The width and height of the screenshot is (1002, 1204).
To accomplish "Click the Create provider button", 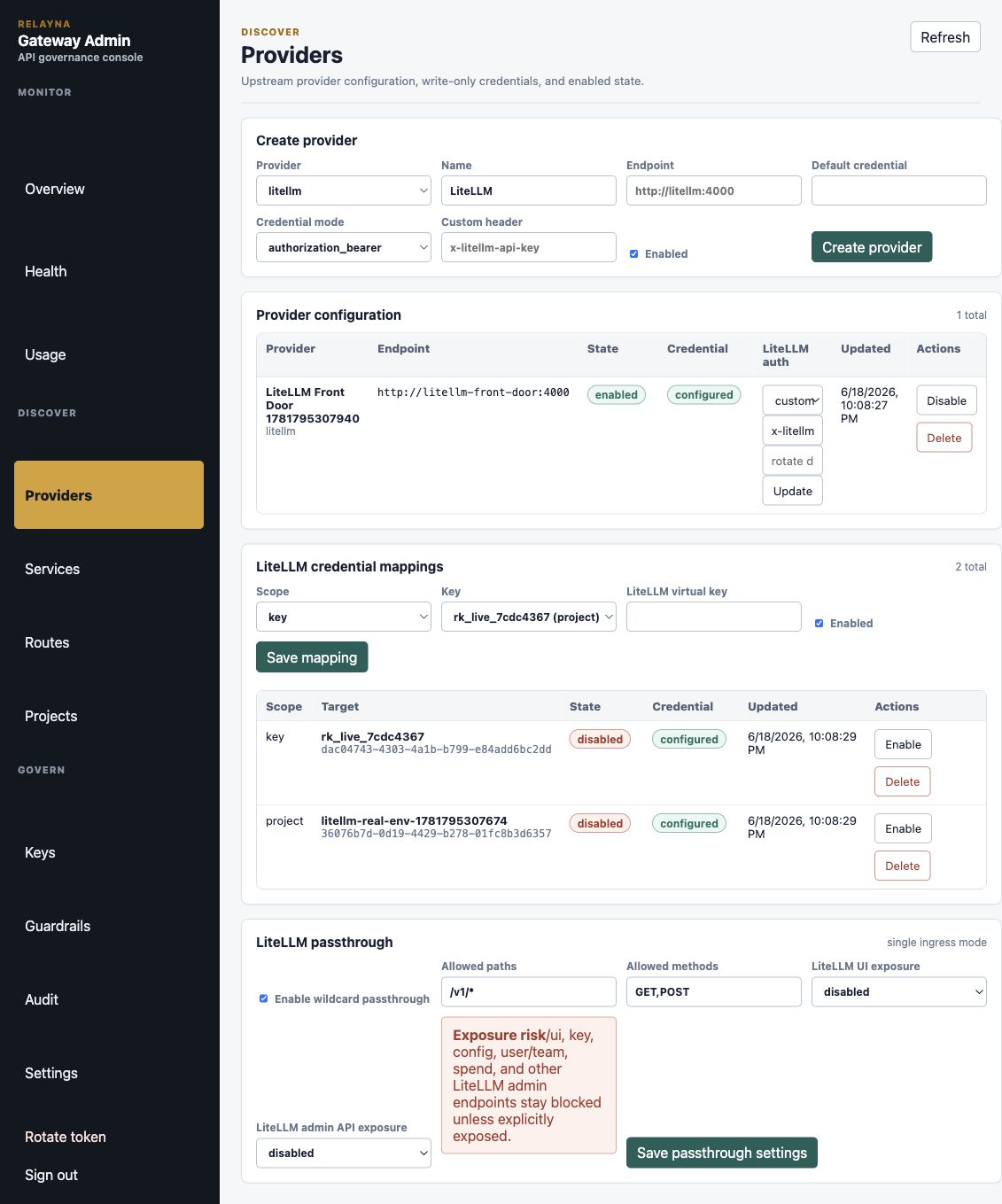I will [872, 247].
